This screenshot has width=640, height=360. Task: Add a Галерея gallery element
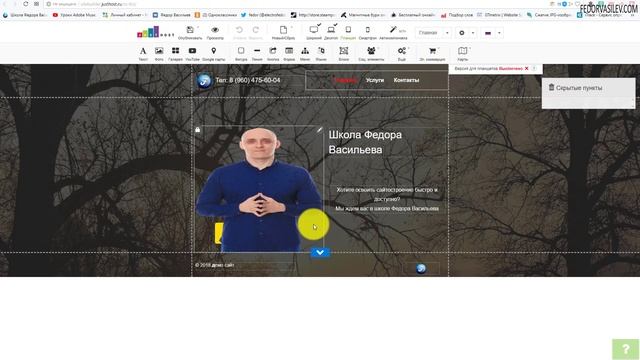tap(176, 51)
